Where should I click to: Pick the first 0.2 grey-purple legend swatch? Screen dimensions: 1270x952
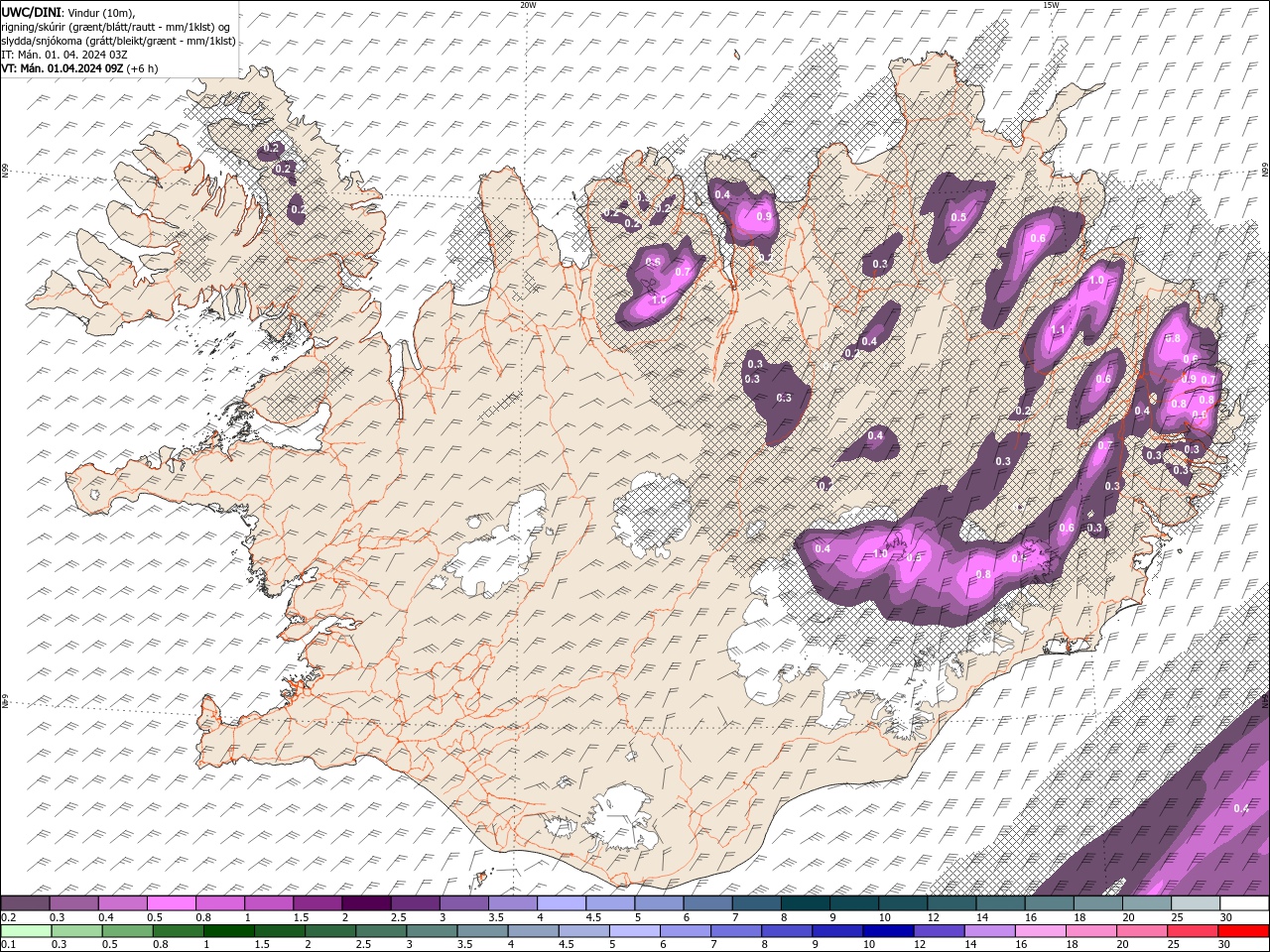(x=26, y=903)
